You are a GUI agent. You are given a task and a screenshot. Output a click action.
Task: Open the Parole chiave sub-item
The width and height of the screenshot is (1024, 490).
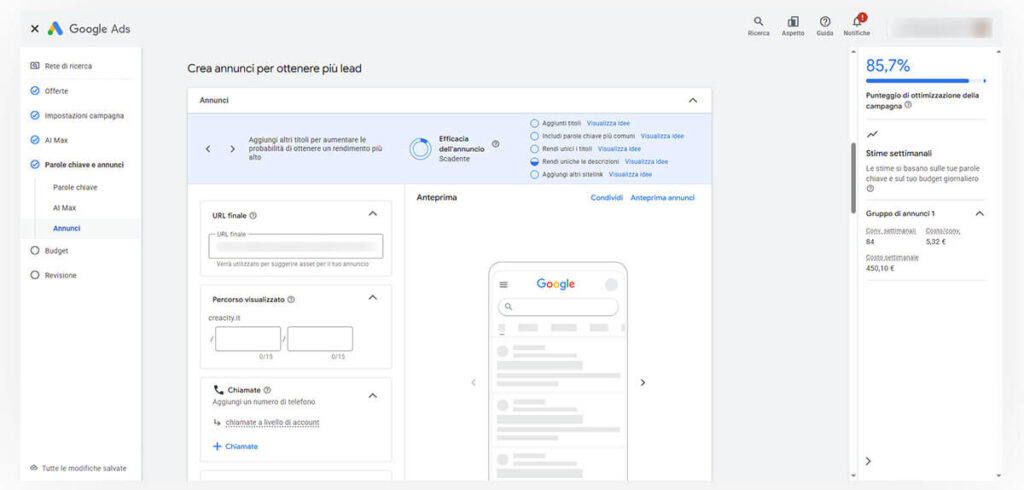pyautogui.click(x=75, y=187)
